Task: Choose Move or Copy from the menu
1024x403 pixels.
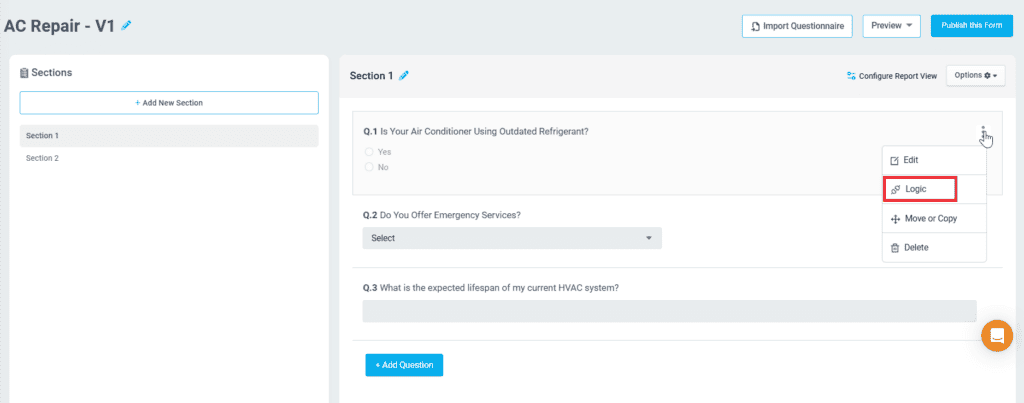Action: tap(924, 218)
